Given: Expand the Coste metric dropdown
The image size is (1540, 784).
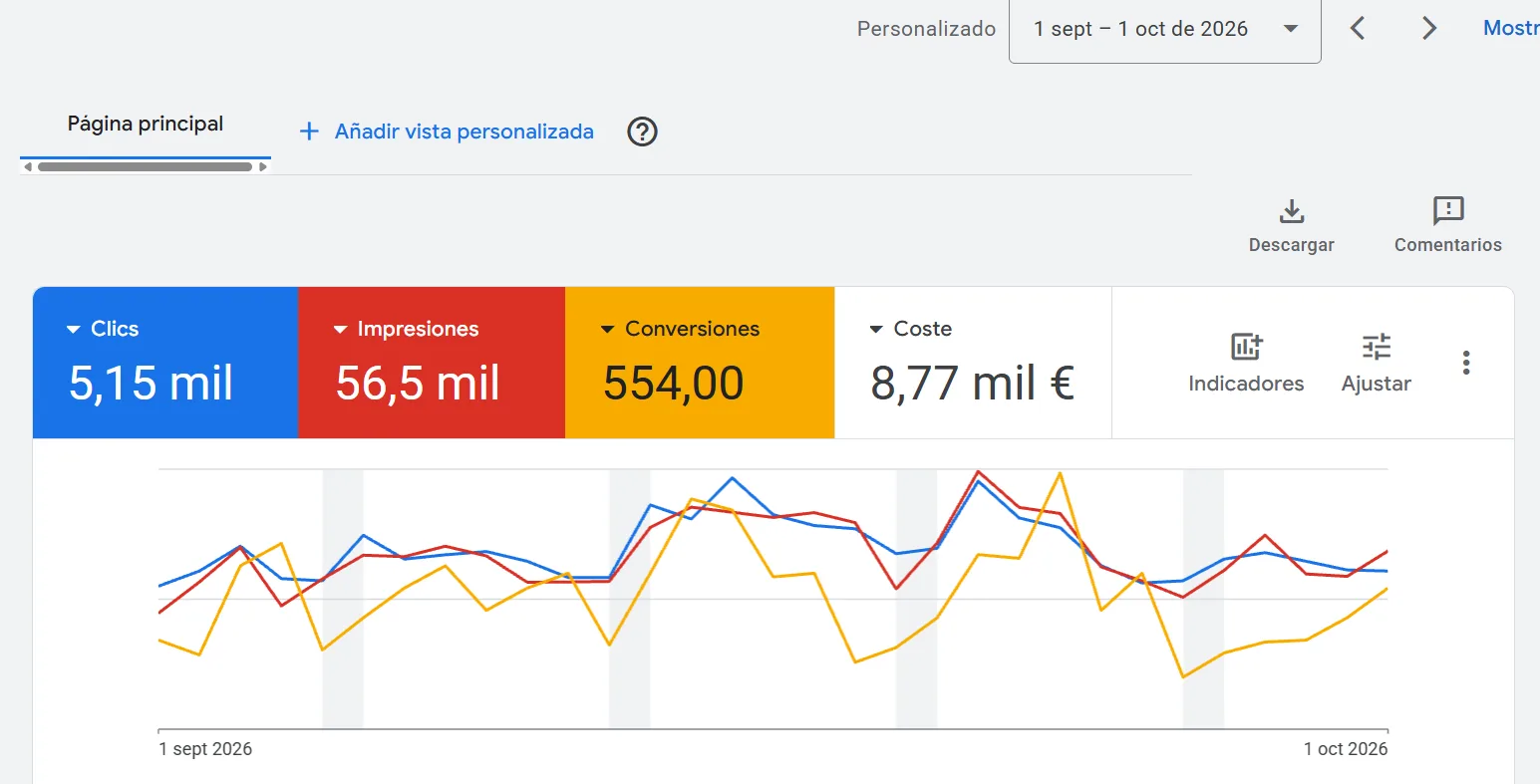Looking at the screenshot, I should 876,330.
